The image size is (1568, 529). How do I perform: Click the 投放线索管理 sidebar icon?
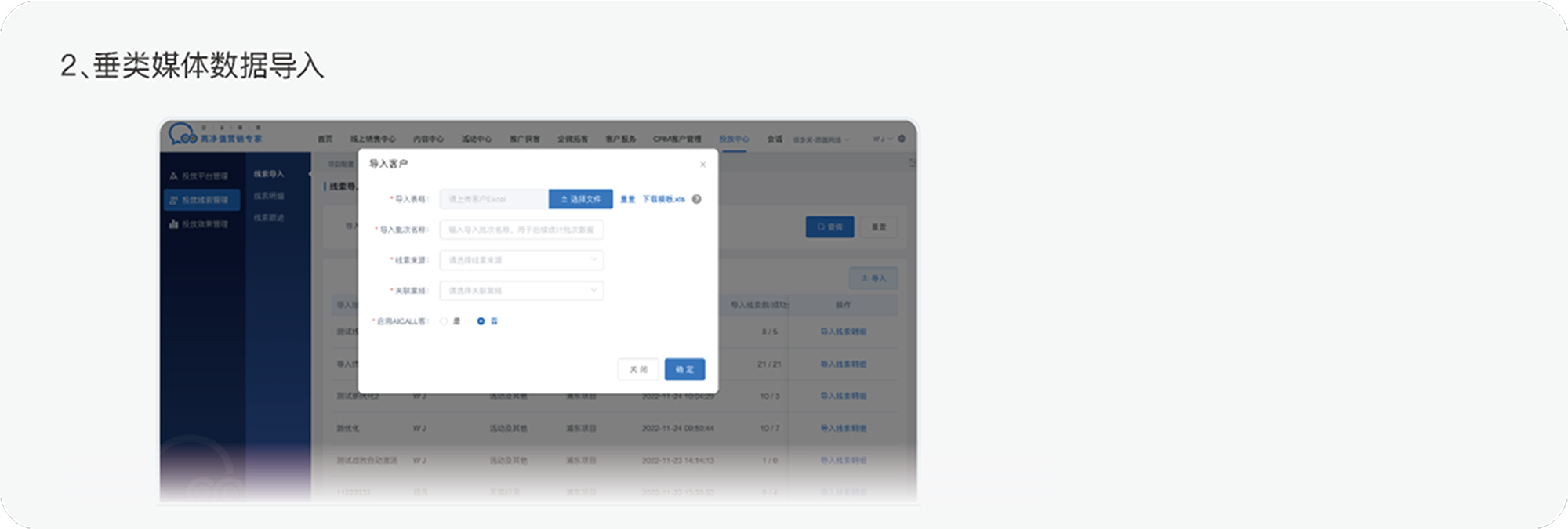point(174,201)
